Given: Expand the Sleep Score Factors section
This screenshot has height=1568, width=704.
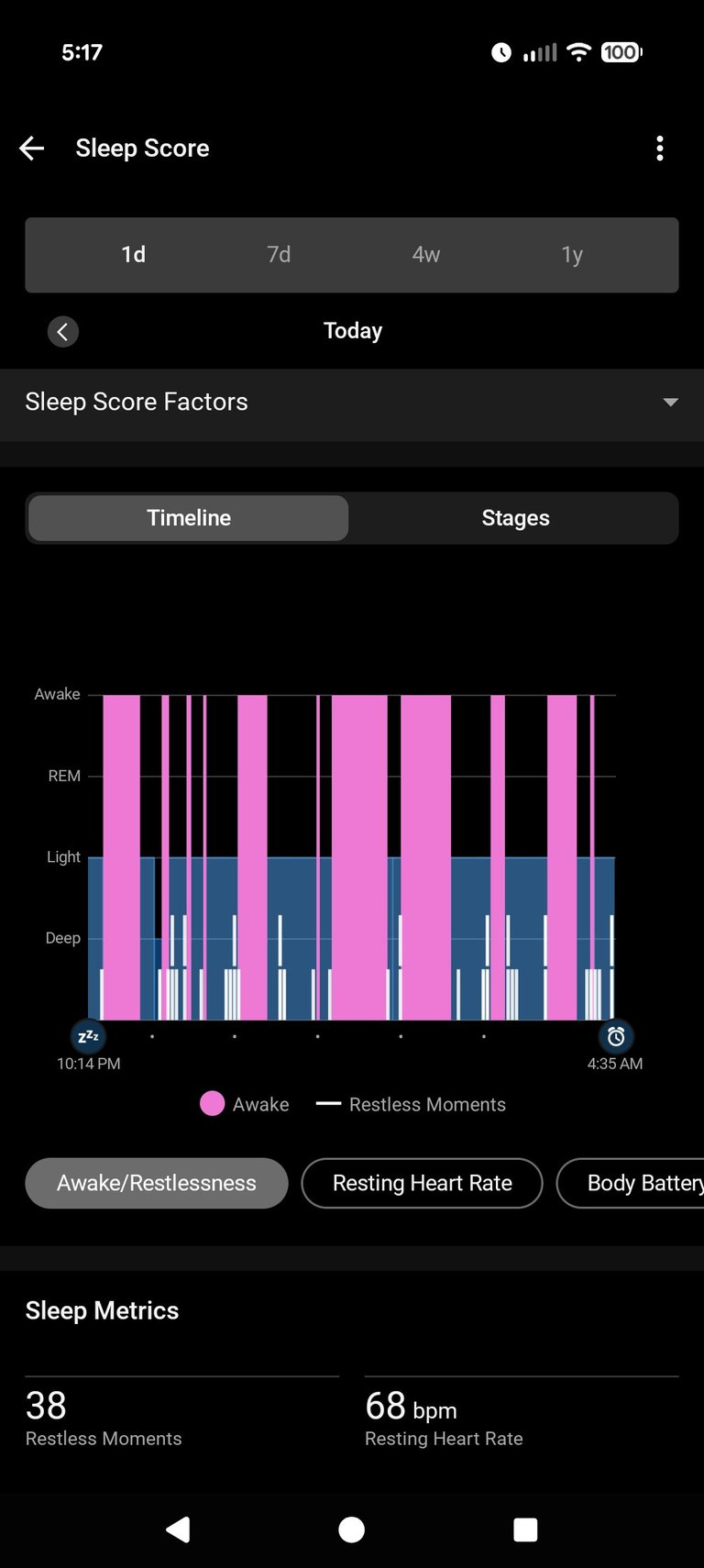Looking at the screenshot, I should 137,402.
